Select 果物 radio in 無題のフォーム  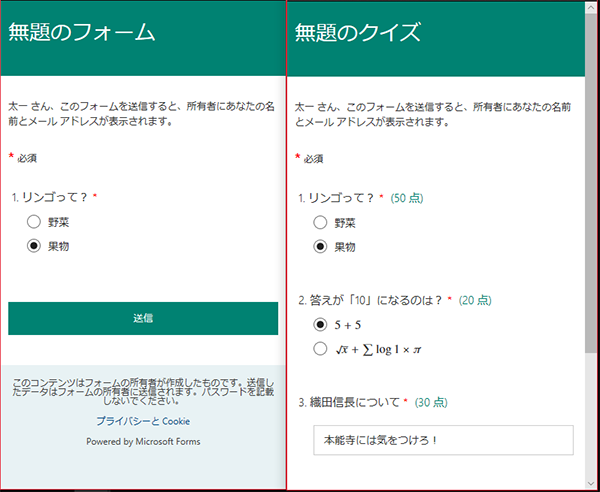[x=34, y=246]
